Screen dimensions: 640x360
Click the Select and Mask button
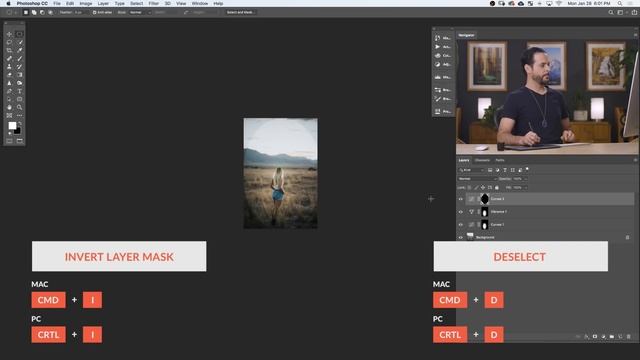pos(240,13)
